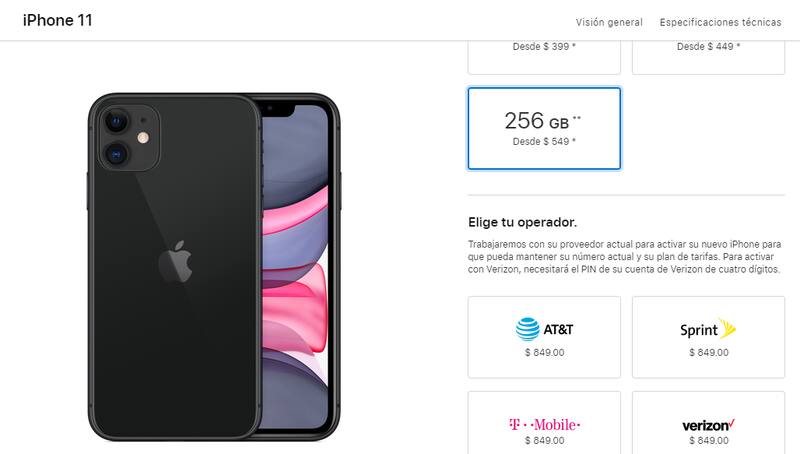This screenshot has width=800, height=454.
Task: Select Verizon carrier tile
Action: (709, 423)
